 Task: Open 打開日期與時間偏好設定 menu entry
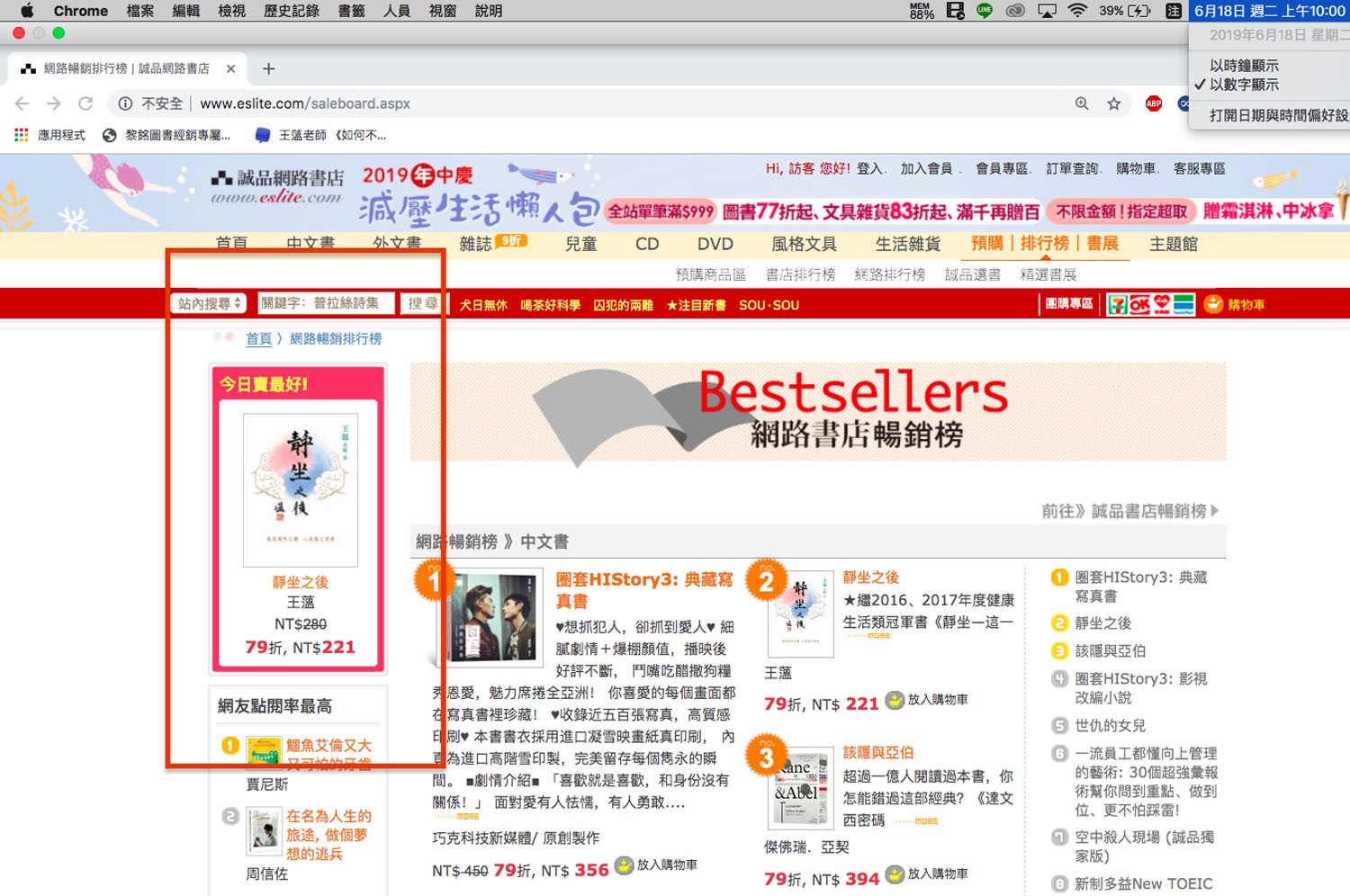click(x=1279, y=115)
